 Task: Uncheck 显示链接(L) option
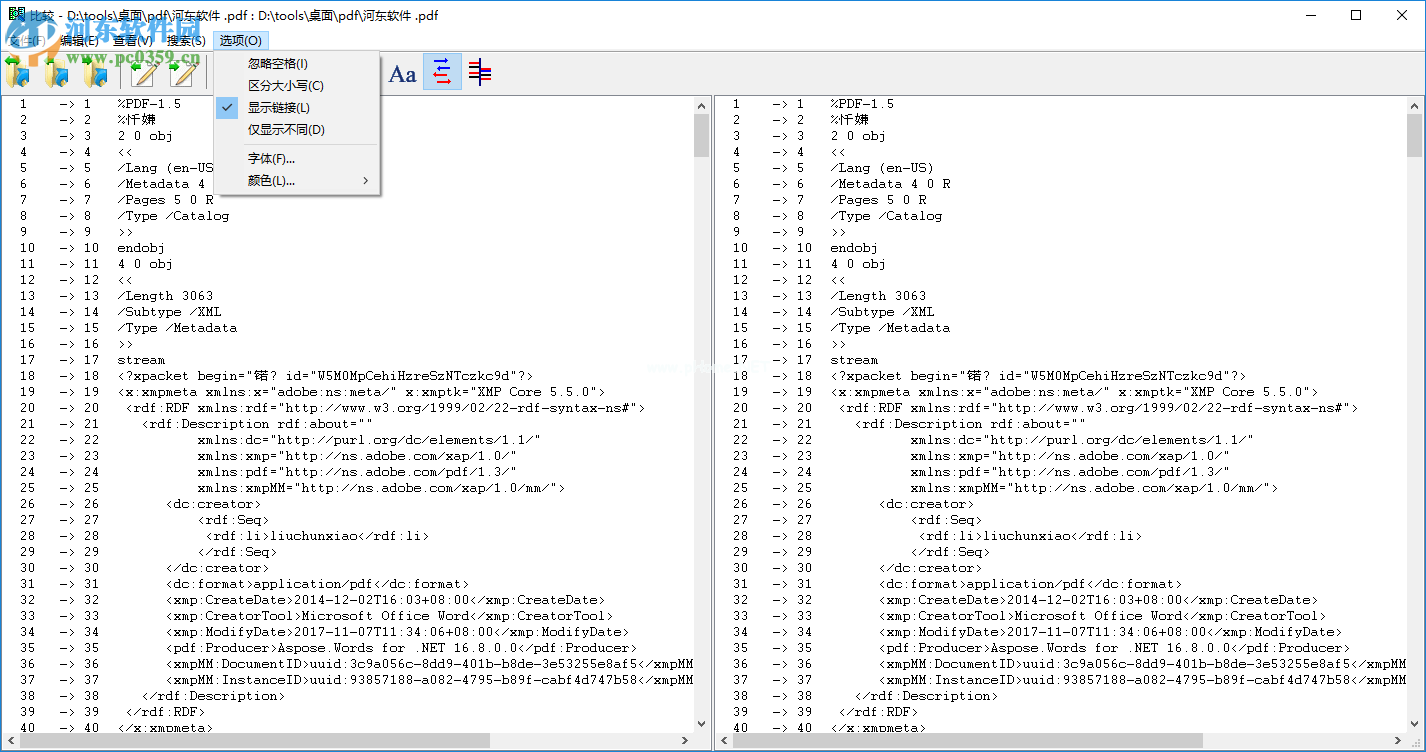(297, 108)
